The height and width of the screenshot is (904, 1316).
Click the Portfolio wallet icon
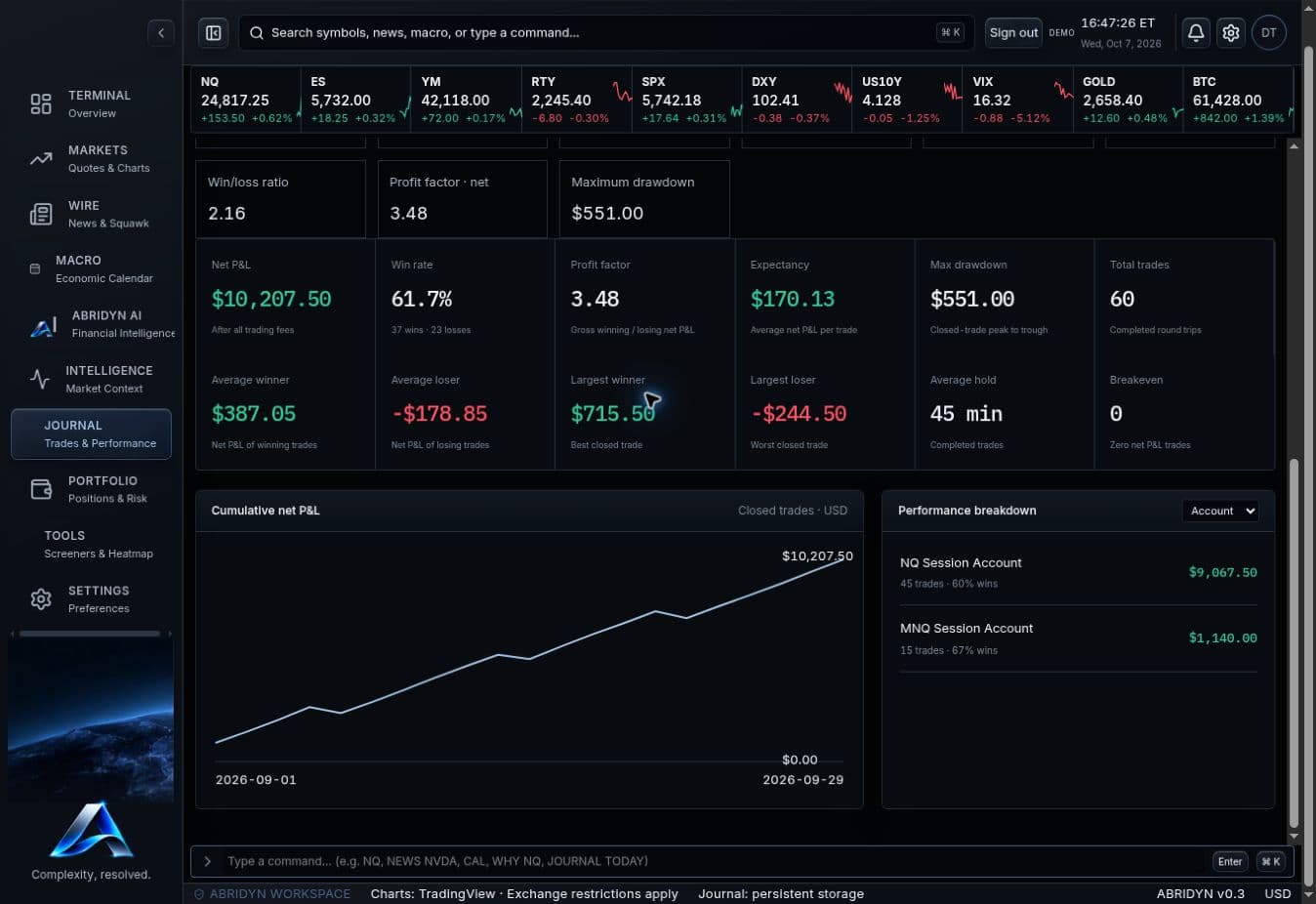click(41, 489)
